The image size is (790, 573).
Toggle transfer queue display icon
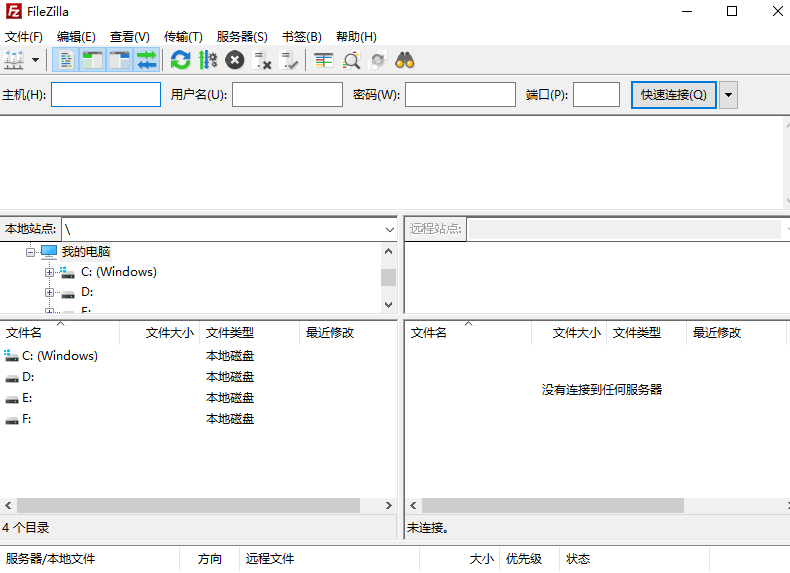point(147,60)
